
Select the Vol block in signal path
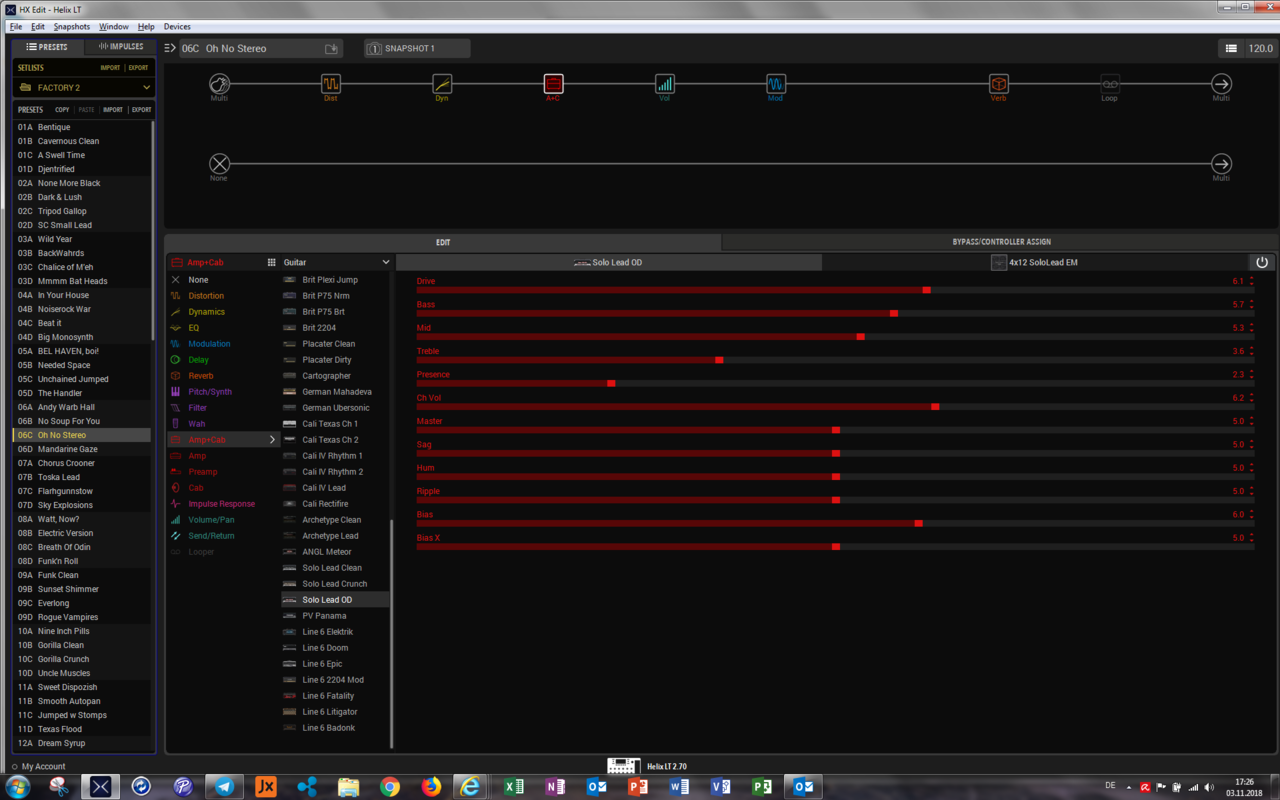(664, 84)
